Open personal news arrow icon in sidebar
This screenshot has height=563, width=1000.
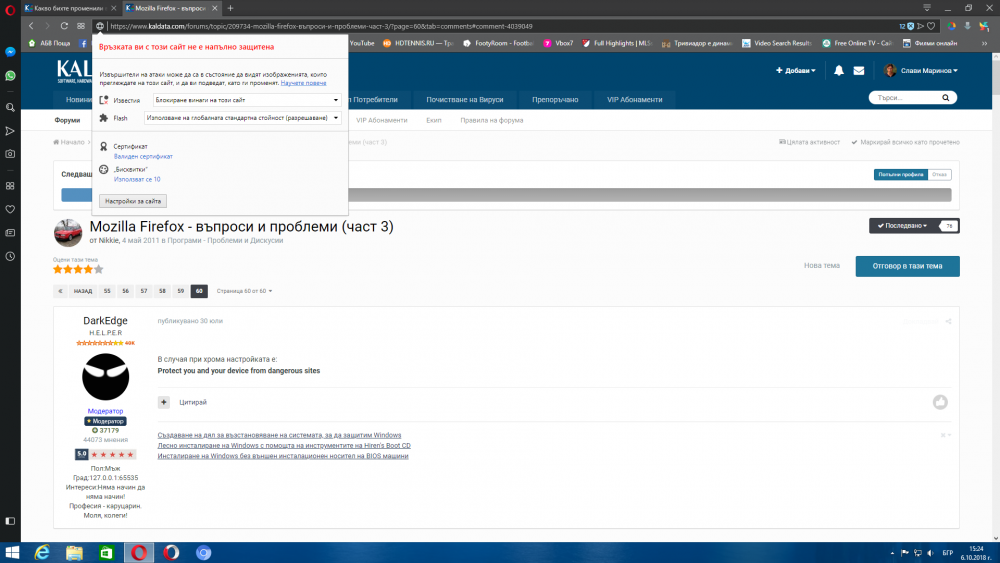coord(10,131)
